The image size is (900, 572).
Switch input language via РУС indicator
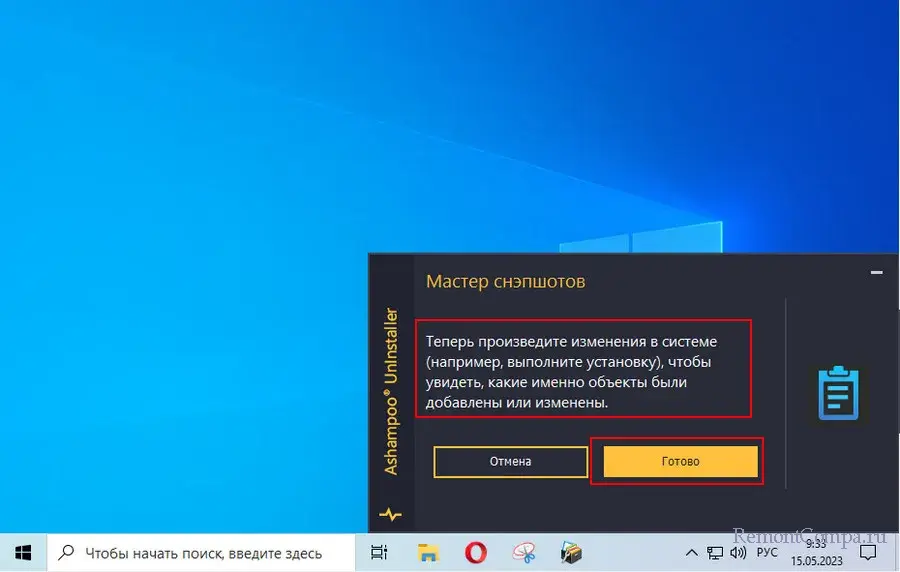pyautogui.click(x=767, y=552)
